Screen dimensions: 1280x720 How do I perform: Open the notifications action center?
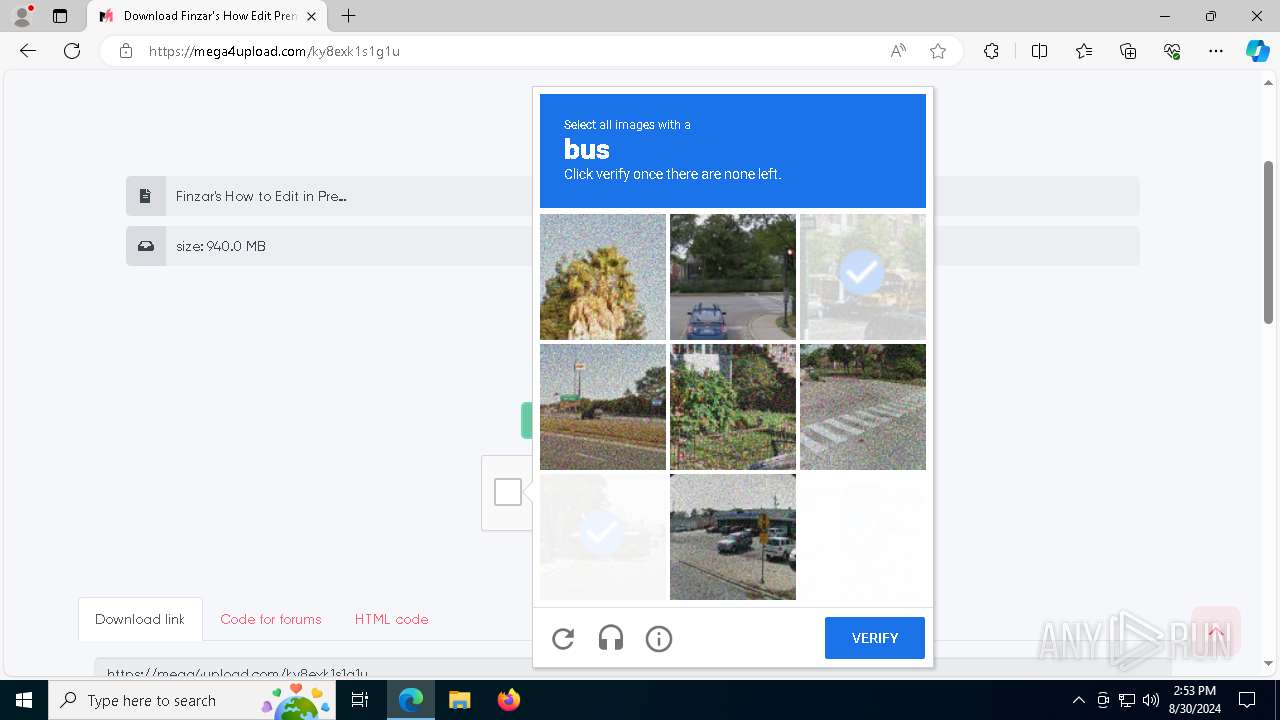1248,700
